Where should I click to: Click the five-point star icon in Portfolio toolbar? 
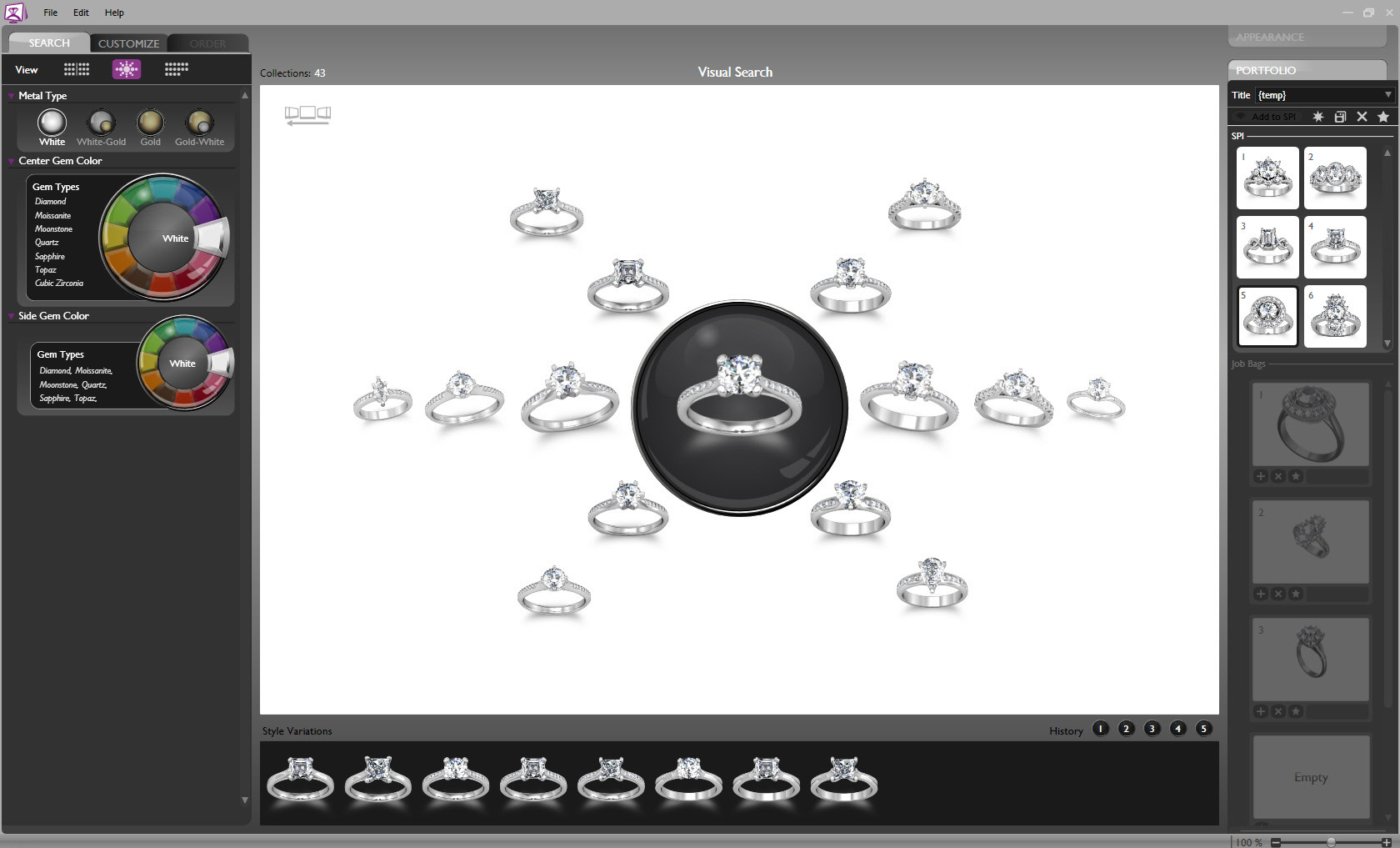tap(1383, 117)
